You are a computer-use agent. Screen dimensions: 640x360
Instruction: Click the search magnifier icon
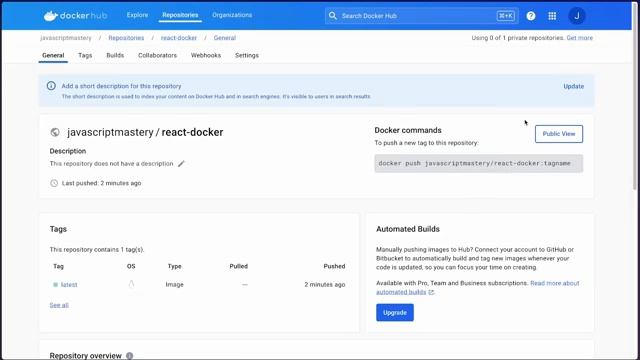[x=333, y=16]
